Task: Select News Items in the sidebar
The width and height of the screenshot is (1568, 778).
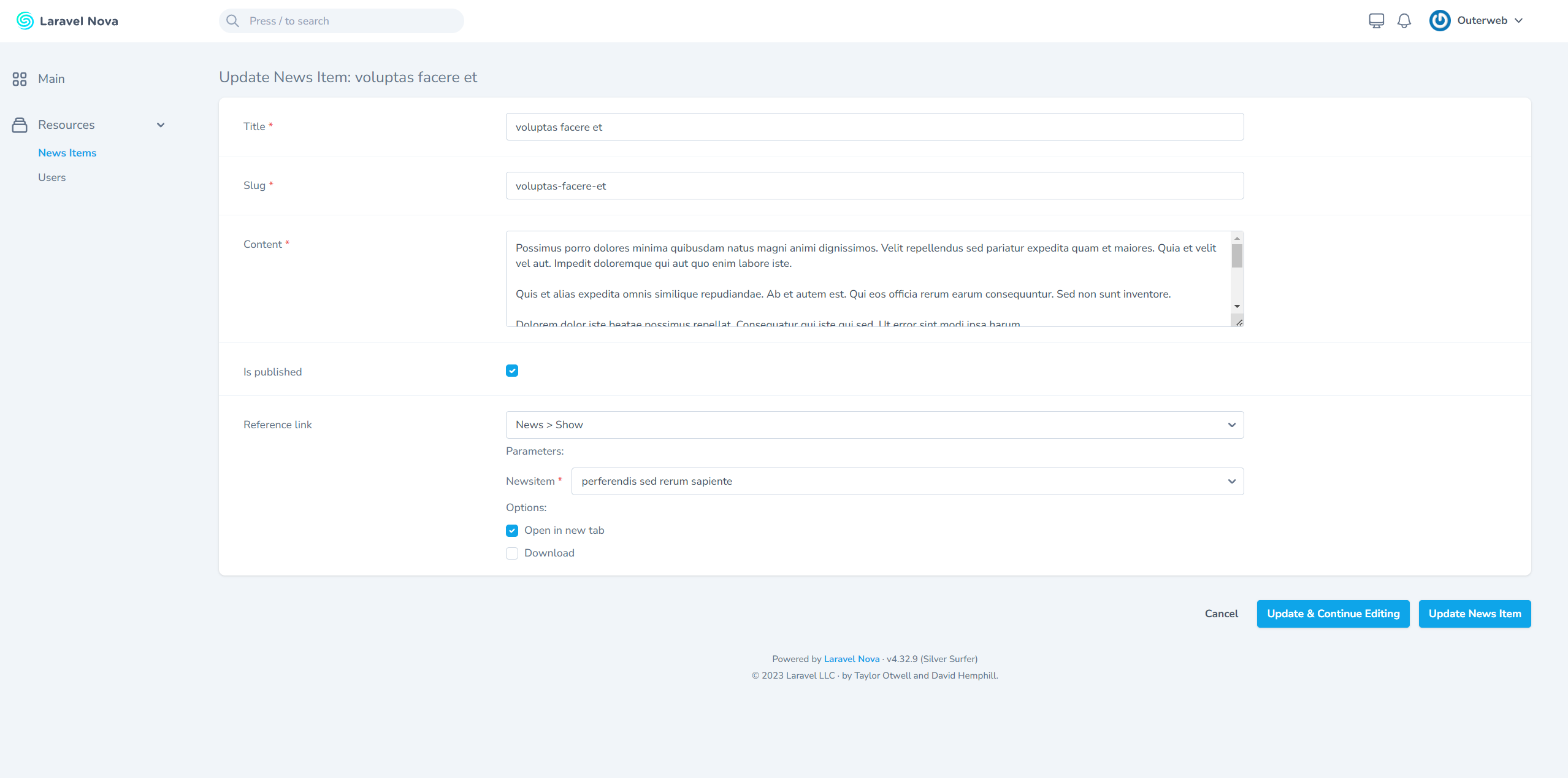Action: 67,152
